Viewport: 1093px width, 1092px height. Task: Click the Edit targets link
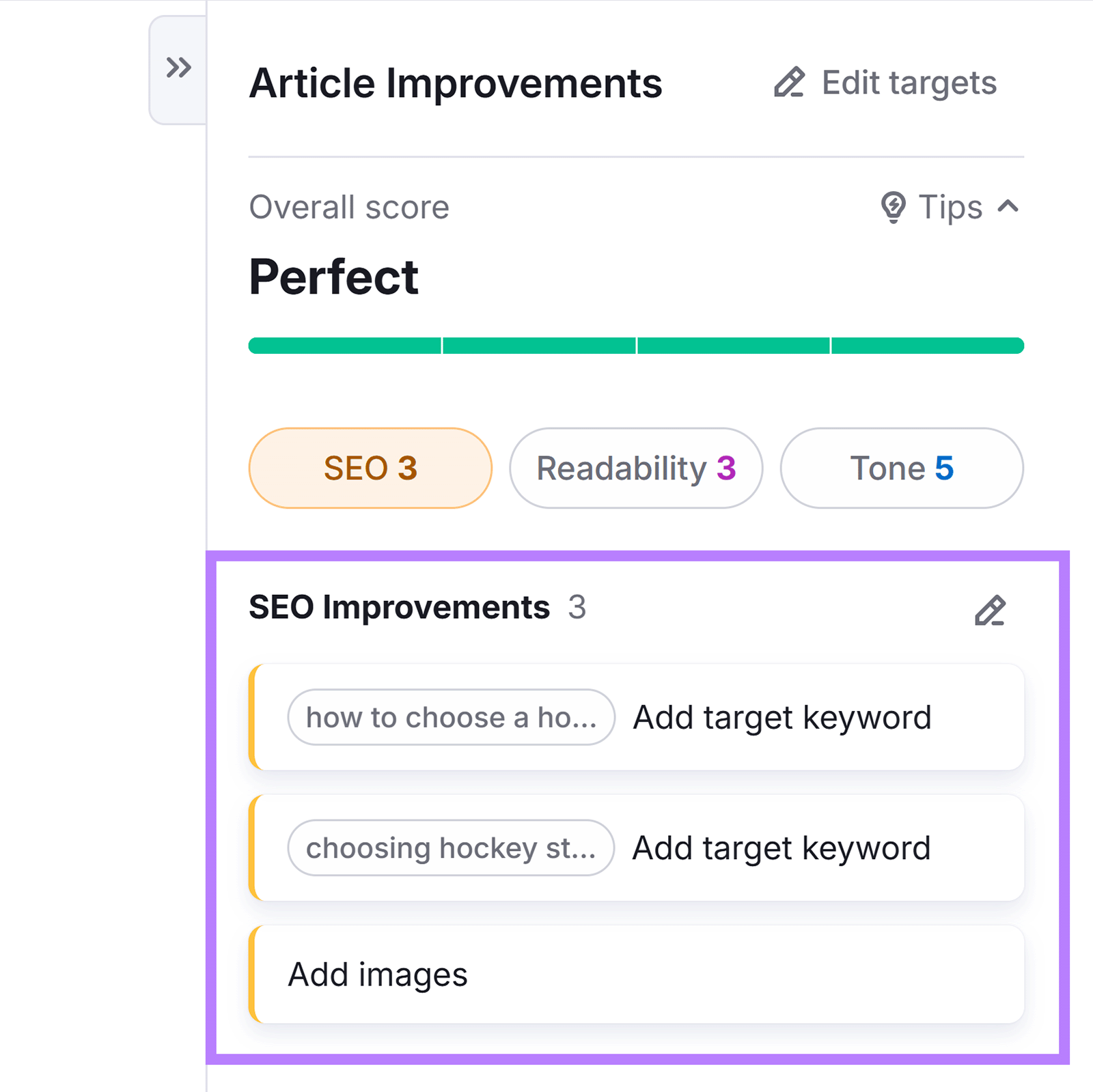909,82
